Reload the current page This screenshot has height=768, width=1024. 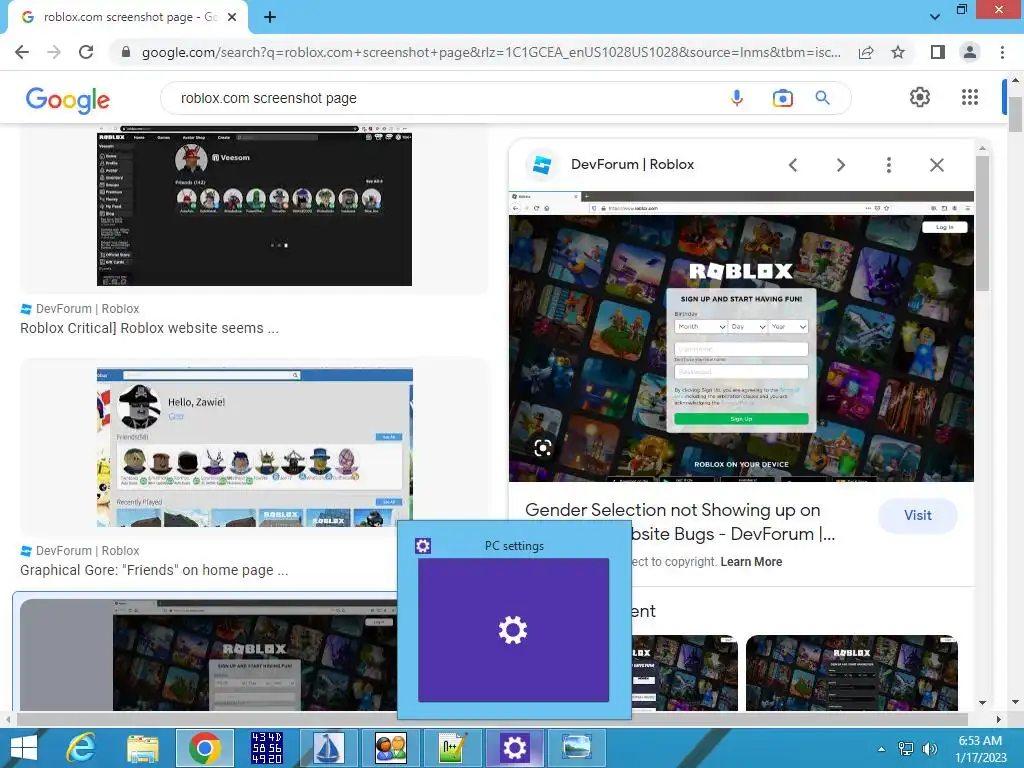86,52
